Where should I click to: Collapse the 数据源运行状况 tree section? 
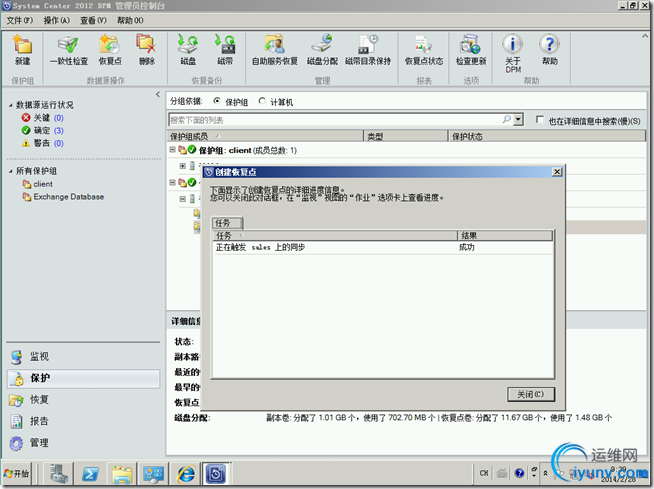coord(10,105)
